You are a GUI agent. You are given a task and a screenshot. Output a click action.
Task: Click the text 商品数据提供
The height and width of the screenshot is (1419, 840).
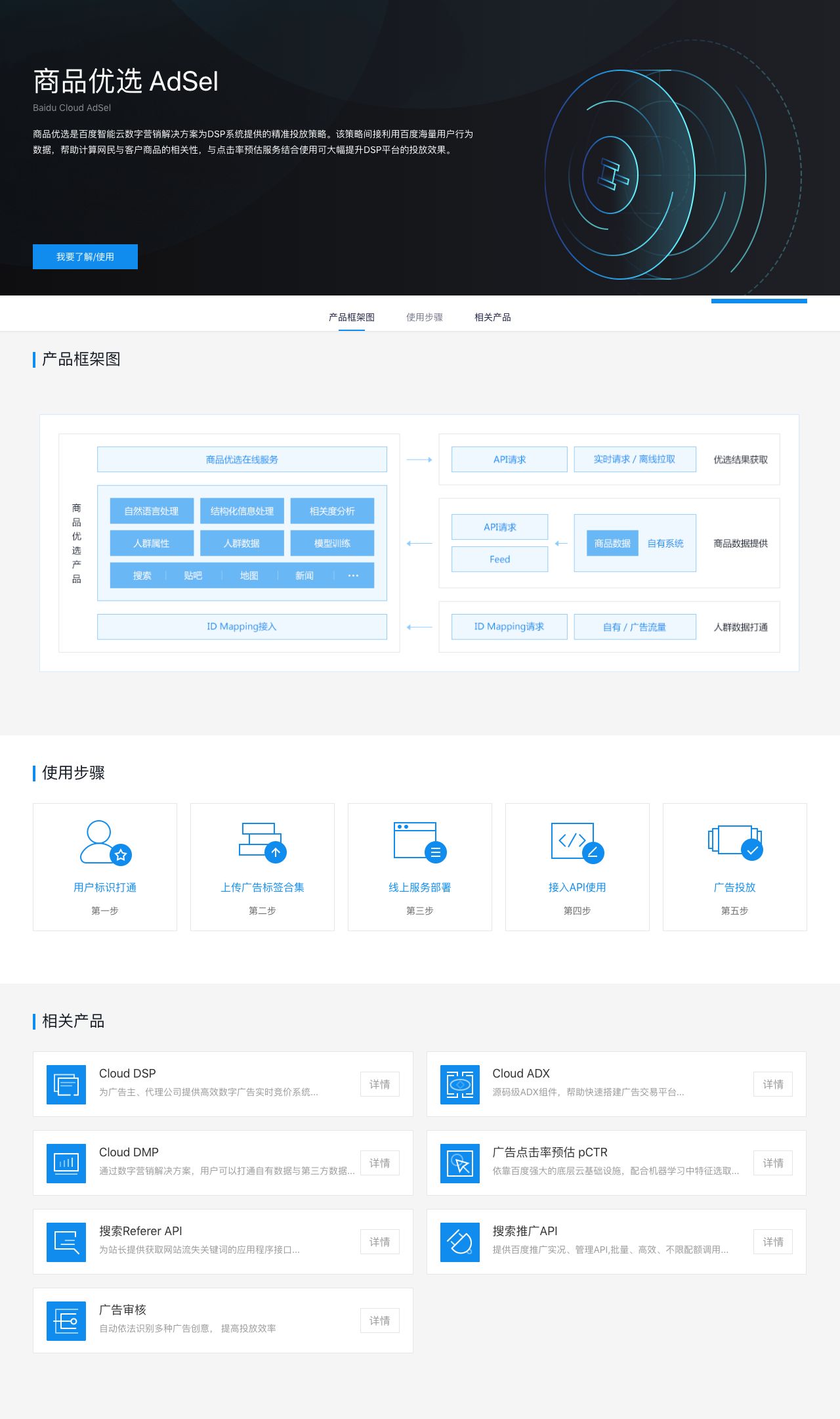pos(741,543)
